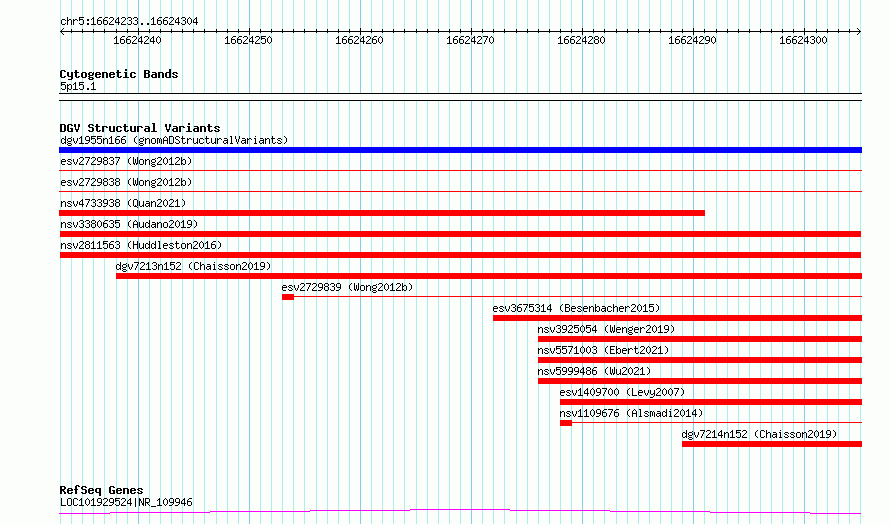Select the red bar for dgv7214n152
Screen dimensions: 890x524
coord(772,444)
